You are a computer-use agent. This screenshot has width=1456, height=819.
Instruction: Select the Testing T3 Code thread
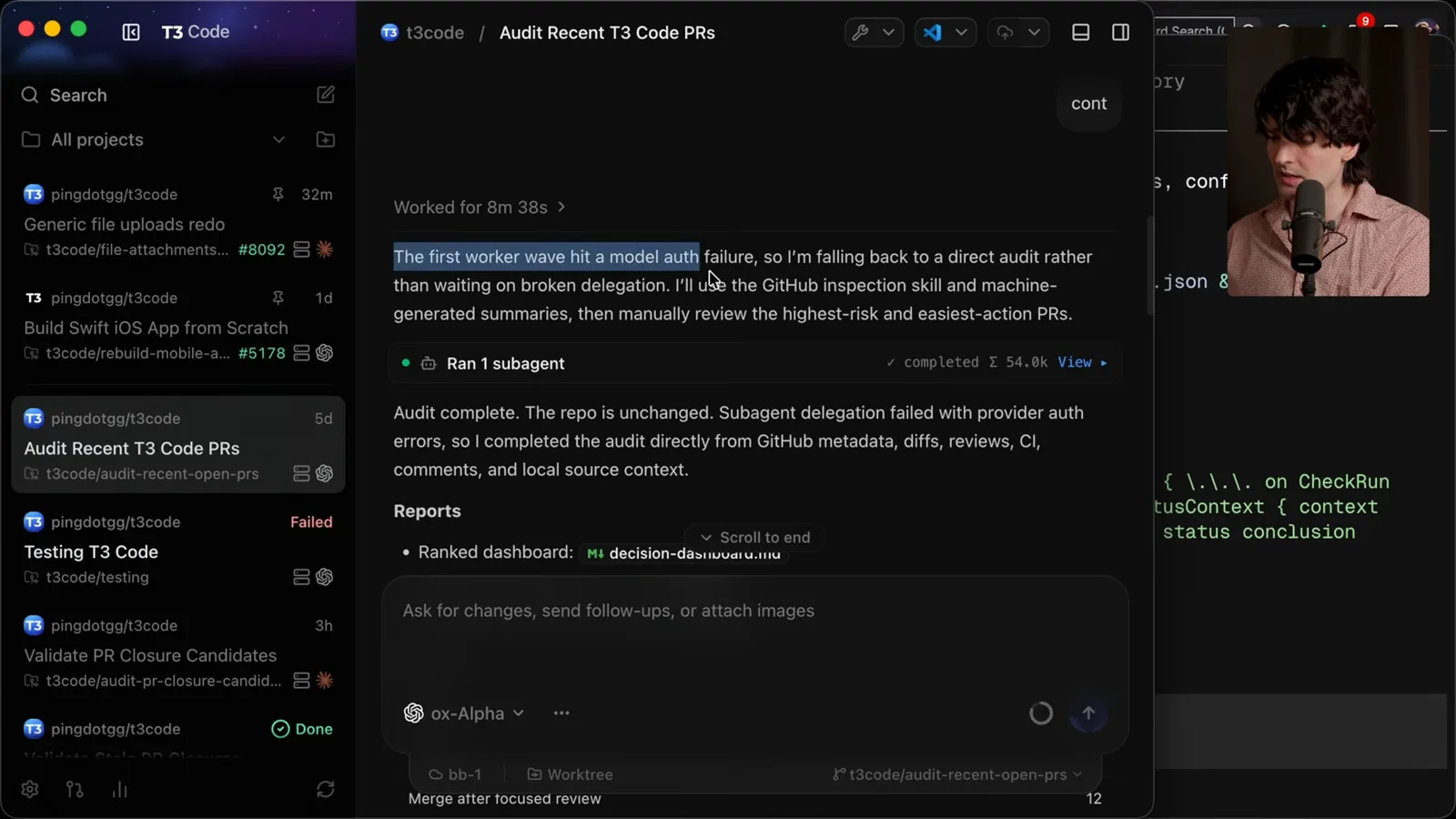click(x=178, y=549)
